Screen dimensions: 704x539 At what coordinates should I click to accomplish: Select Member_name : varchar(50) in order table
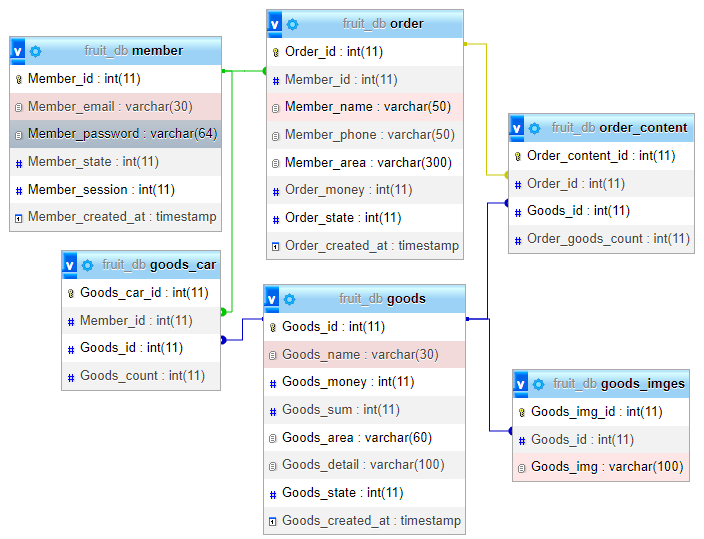click(x=365, y=107)
